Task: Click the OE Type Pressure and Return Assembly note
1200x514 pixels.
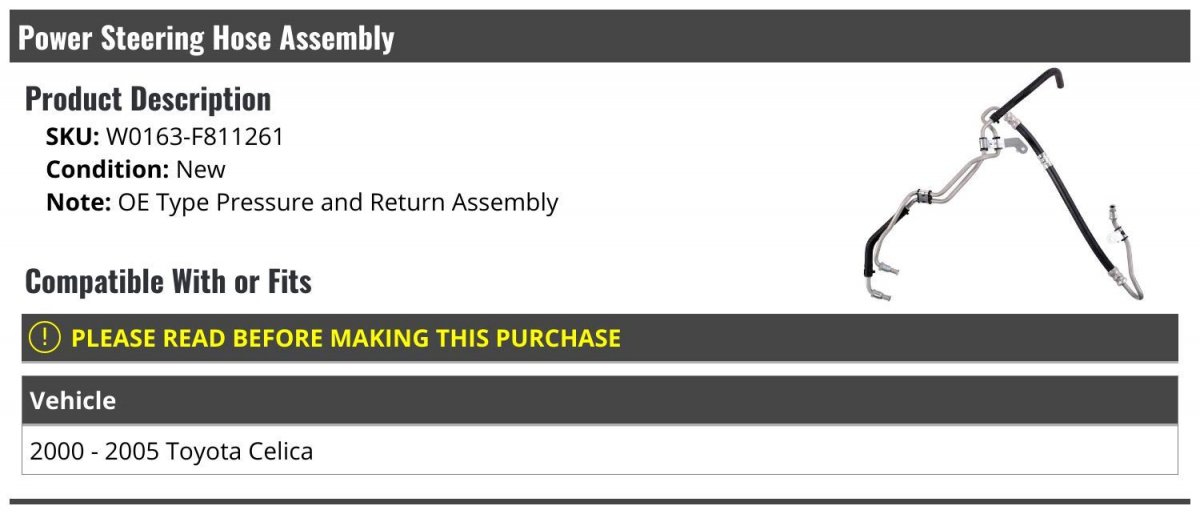Action: click(338, 202)
